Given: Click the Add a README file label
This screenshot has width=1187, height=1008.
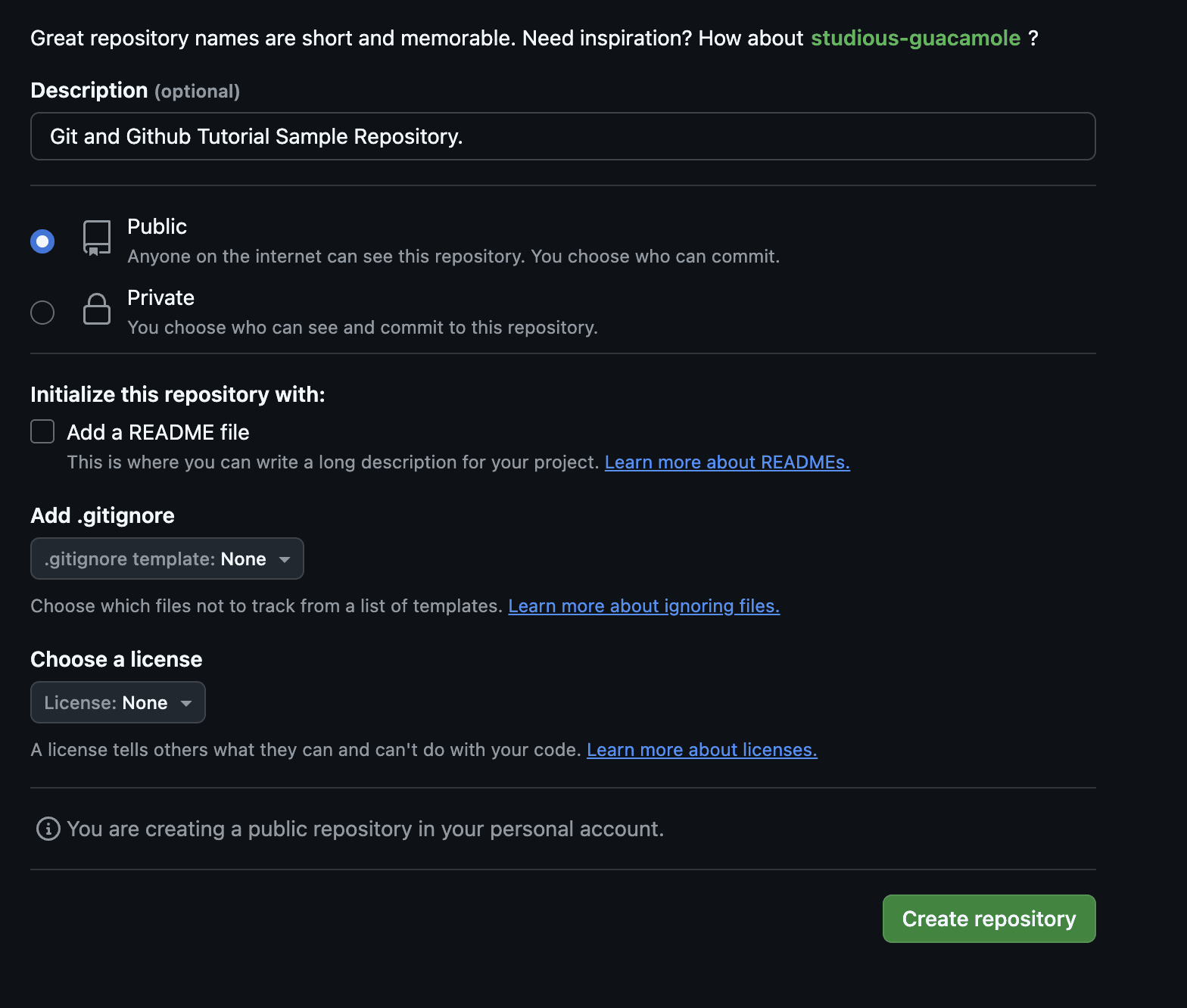Looking at the screenshot, I should [158, 432].
